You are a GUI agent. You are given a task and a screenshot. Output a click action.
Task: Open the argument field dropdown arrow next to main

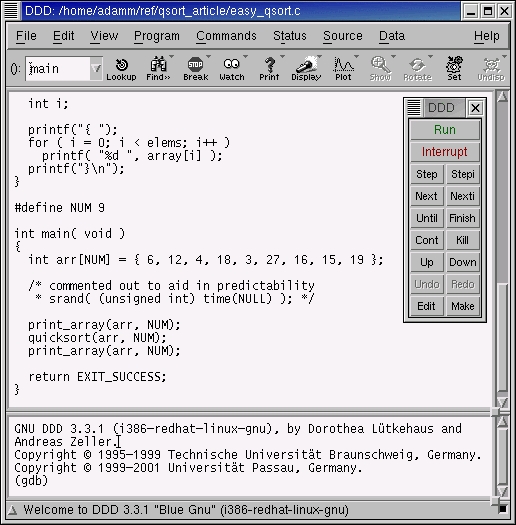point(96,69)
